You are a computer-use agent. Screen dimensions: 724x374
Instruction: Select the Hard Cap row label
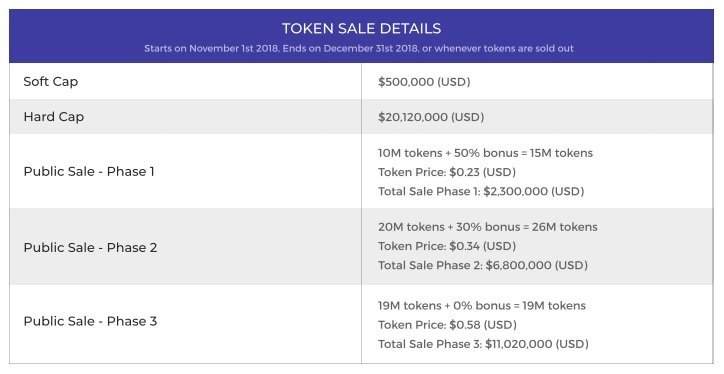click(54, 117)
